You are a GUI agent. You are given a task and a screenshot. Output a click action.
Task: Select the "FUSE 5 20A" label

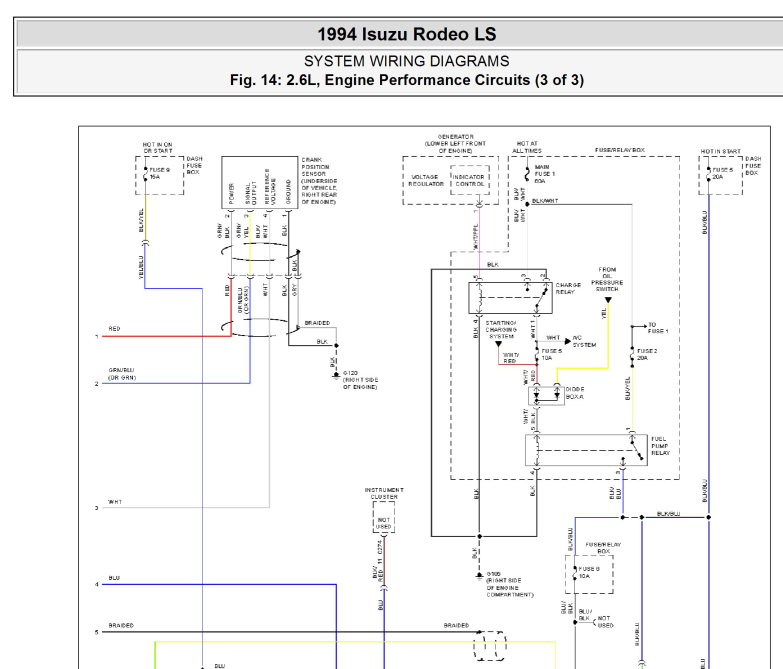(x=723, y=173)
